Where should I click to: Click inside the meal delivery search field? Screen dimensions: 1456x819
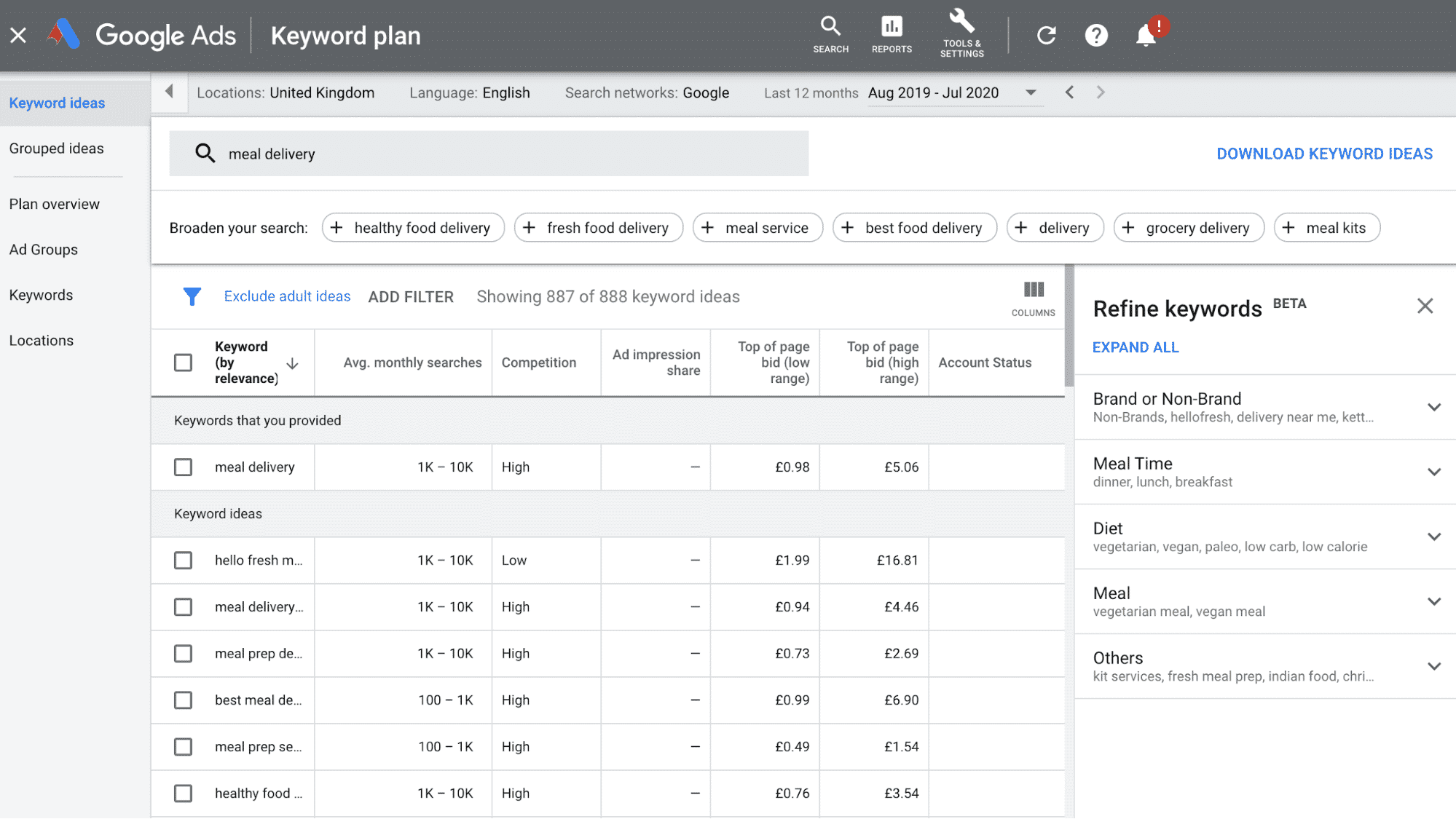488,154
